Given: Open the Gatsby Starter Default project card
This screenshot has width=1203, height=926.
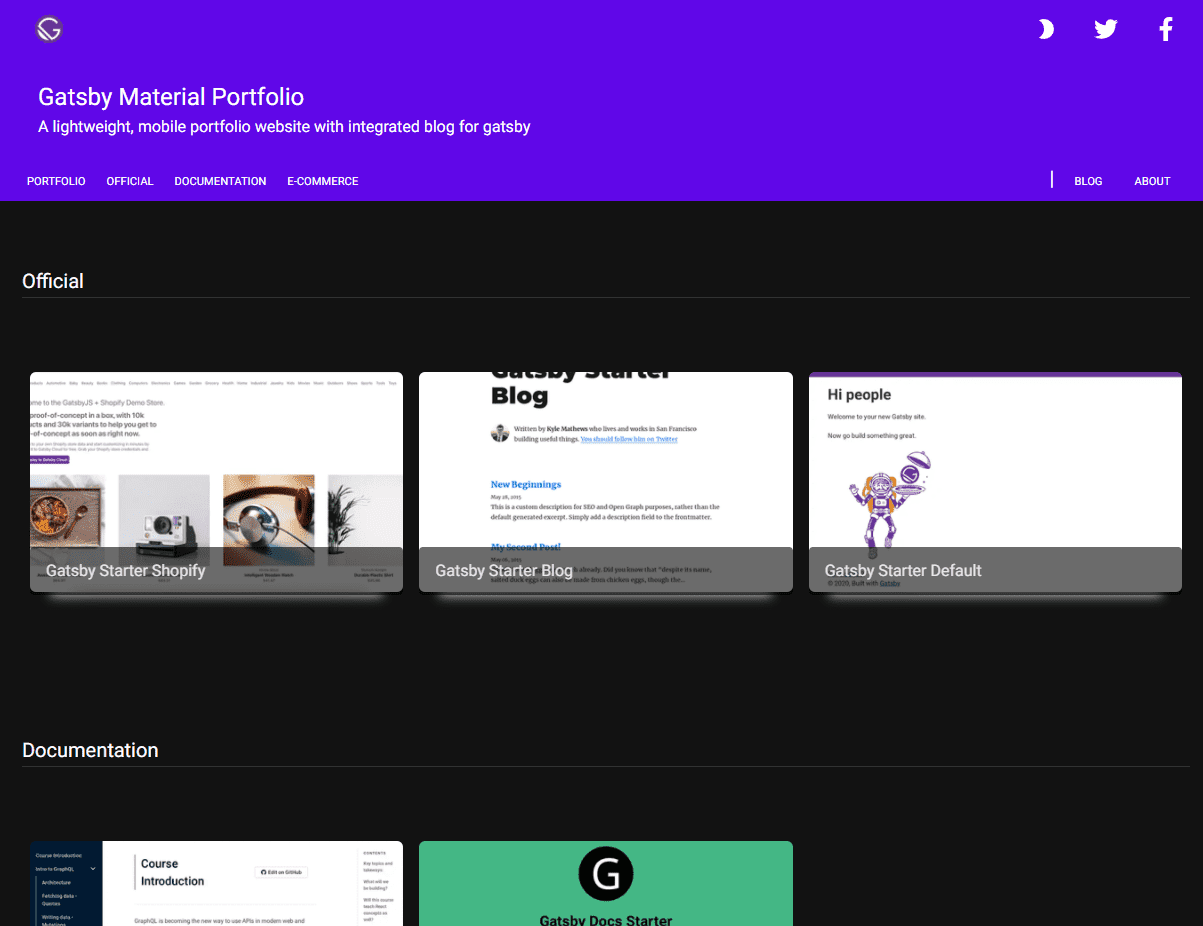Looking at the screenshot, I should pyautogui.click(x=995, y=482).
